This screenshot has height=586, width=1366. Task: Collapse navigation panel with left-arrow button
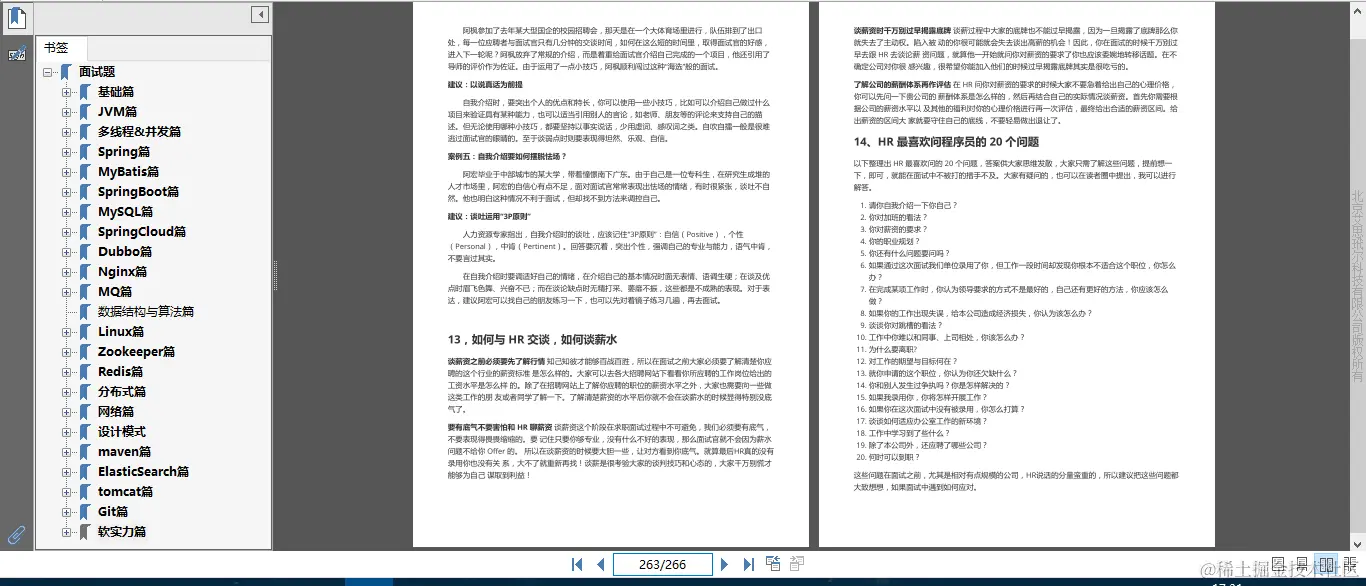[x=260, y=15]
